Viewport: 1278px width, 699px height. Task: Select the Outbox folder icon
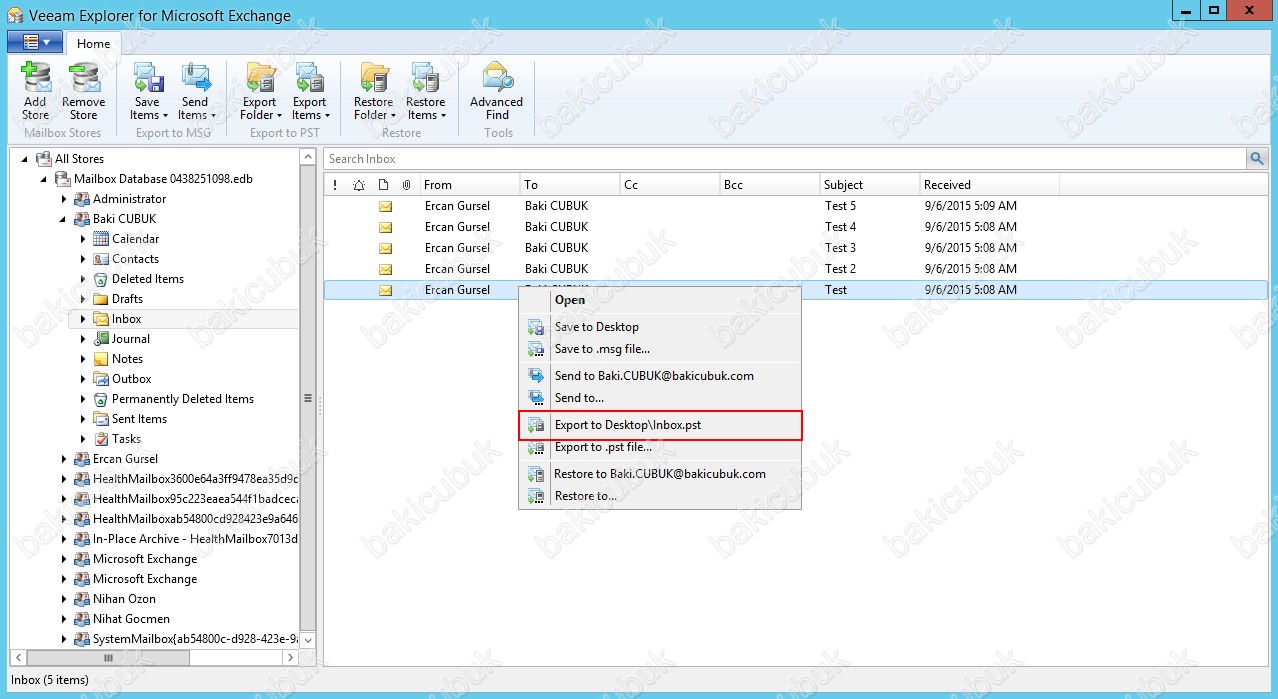pos(100,379)
